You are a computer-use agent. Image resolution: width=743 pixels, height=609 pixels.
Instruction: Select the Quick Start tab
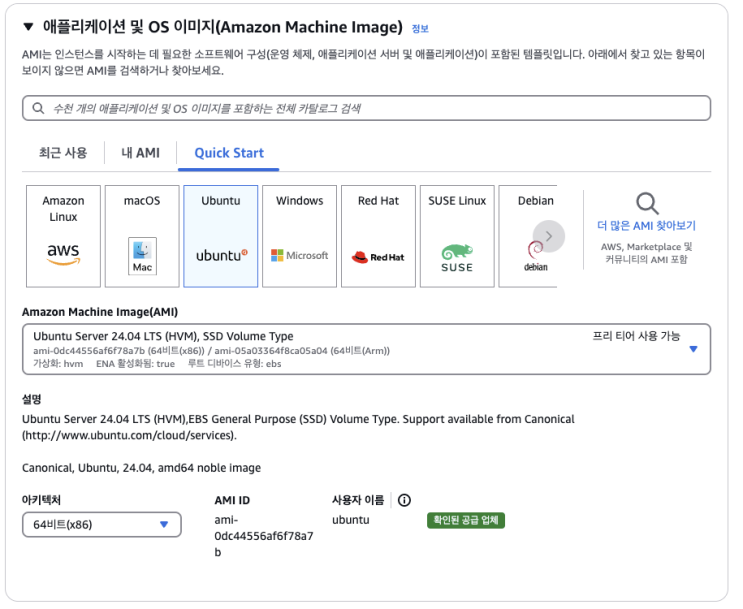pos(229,153)
